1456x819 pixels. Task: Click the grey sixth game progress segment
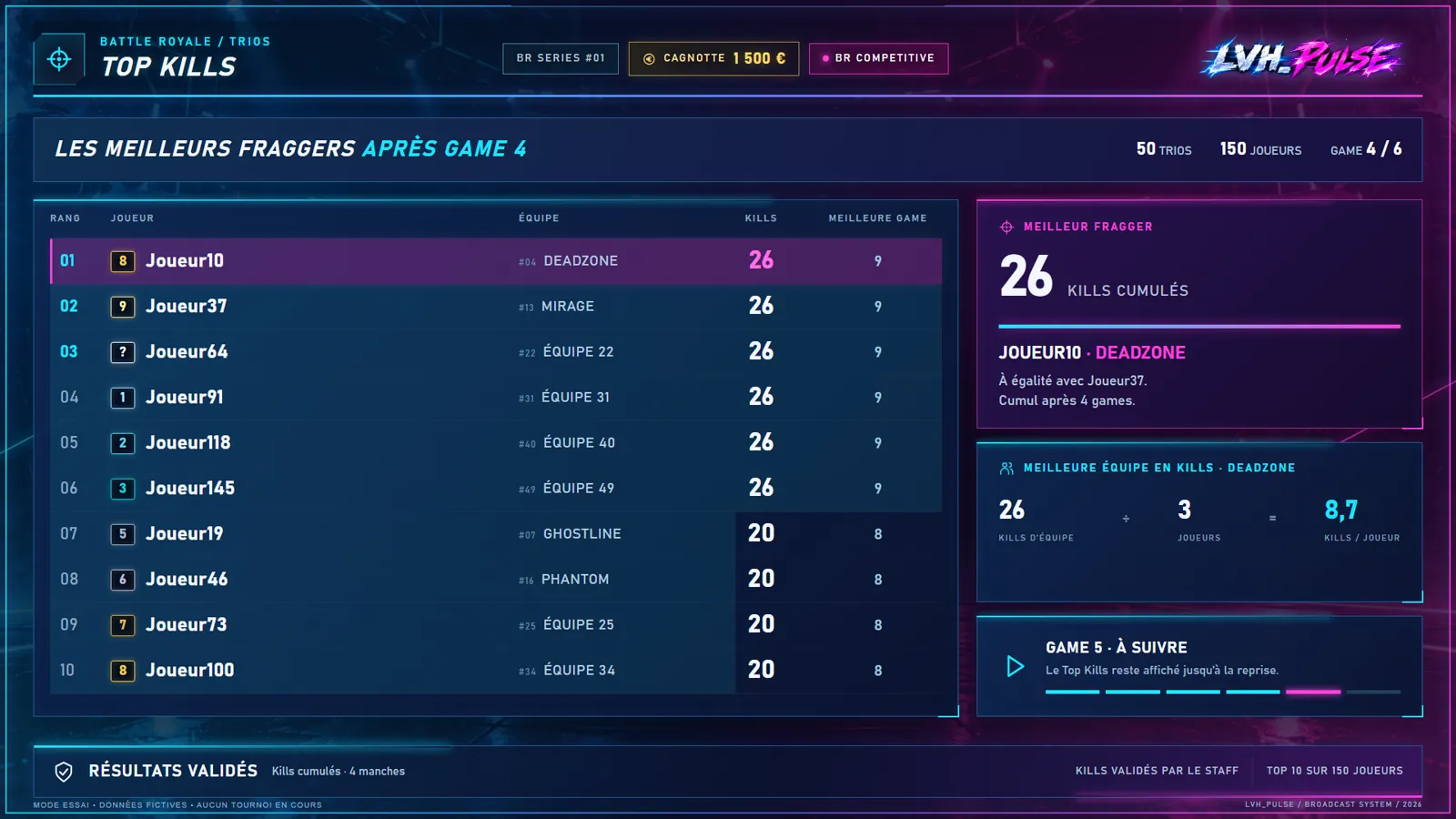point(1373,692)
